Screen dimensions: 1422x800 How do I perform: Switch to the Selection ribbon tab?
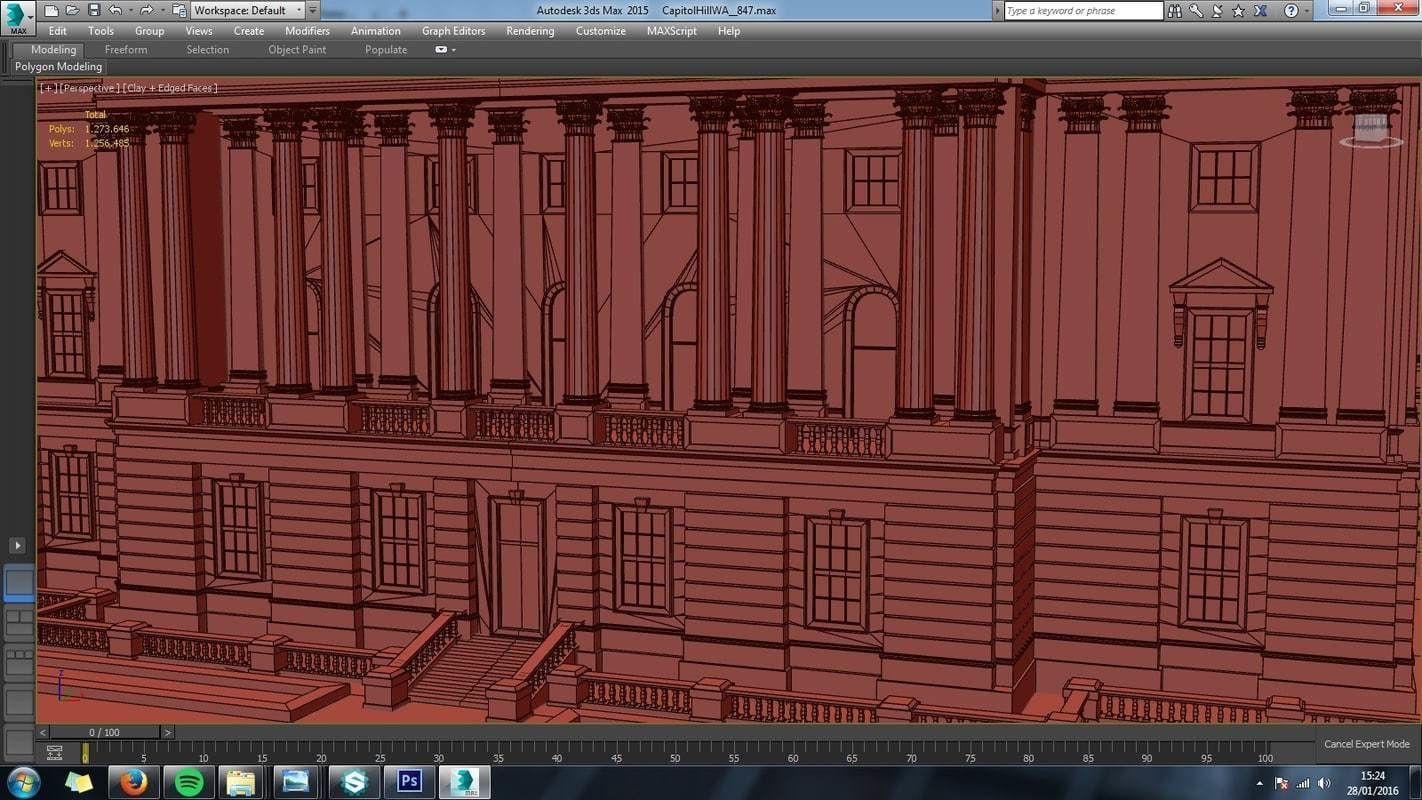tap(208, 50)
